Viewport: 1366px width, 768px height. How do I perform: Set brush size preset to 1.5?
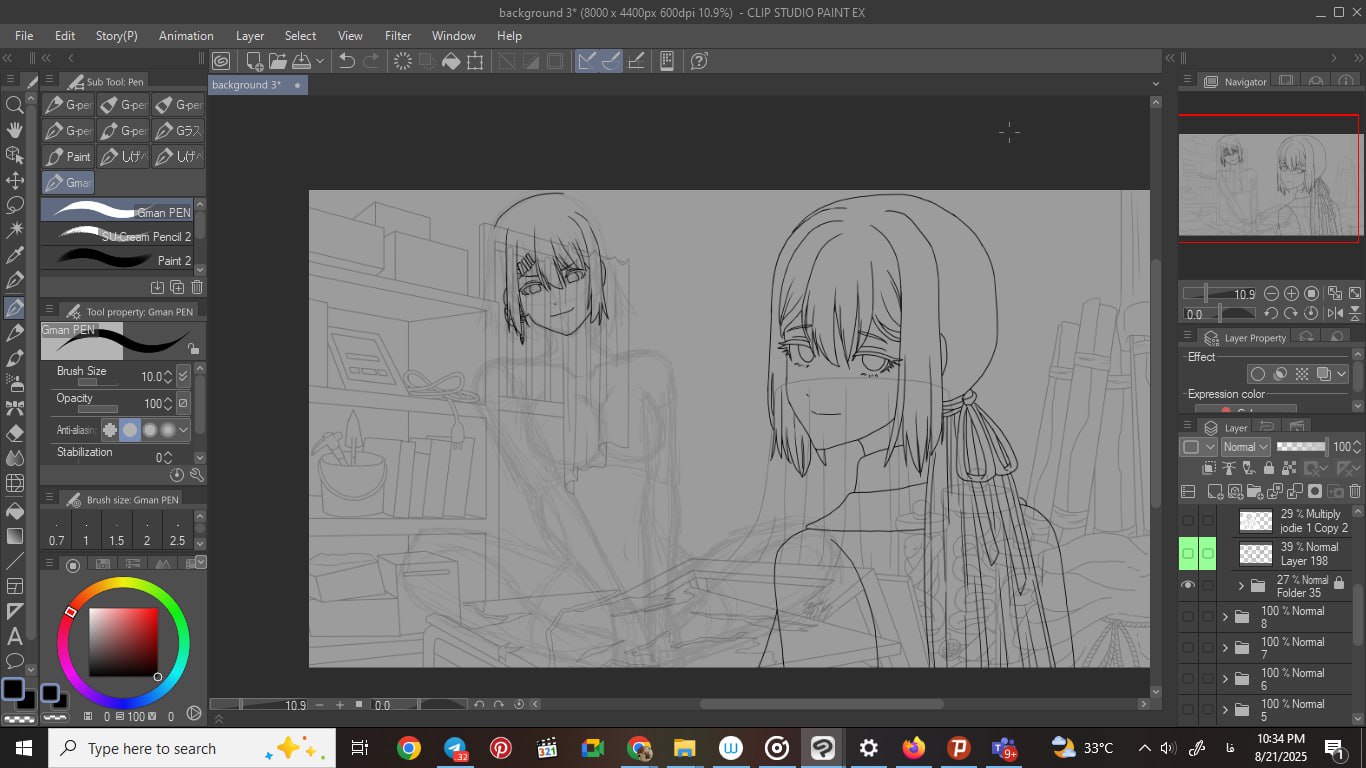(116, 533)
